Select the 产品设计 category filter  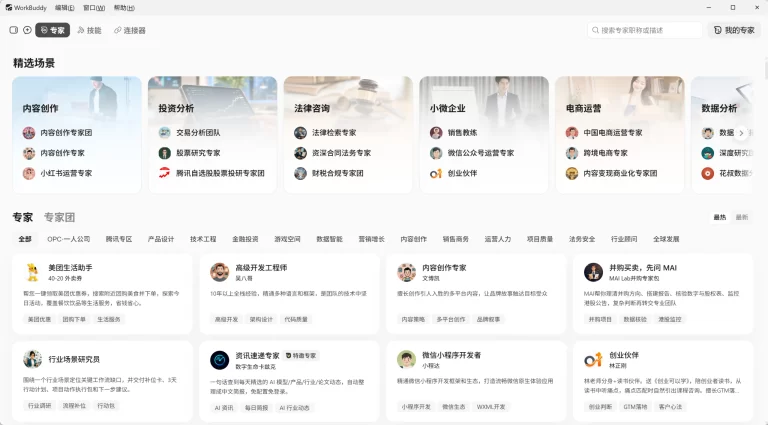click(x=161, y=239)
